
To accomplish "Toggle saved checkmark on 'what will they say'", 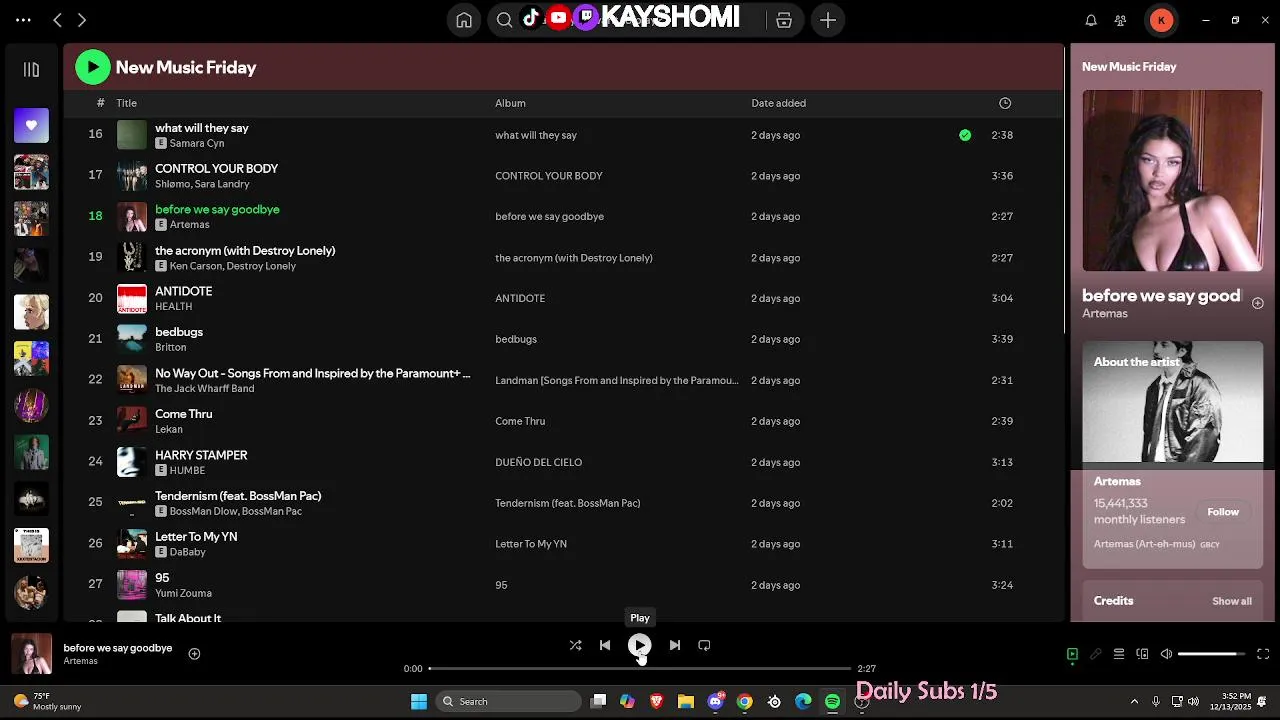I will pos(965,135).
